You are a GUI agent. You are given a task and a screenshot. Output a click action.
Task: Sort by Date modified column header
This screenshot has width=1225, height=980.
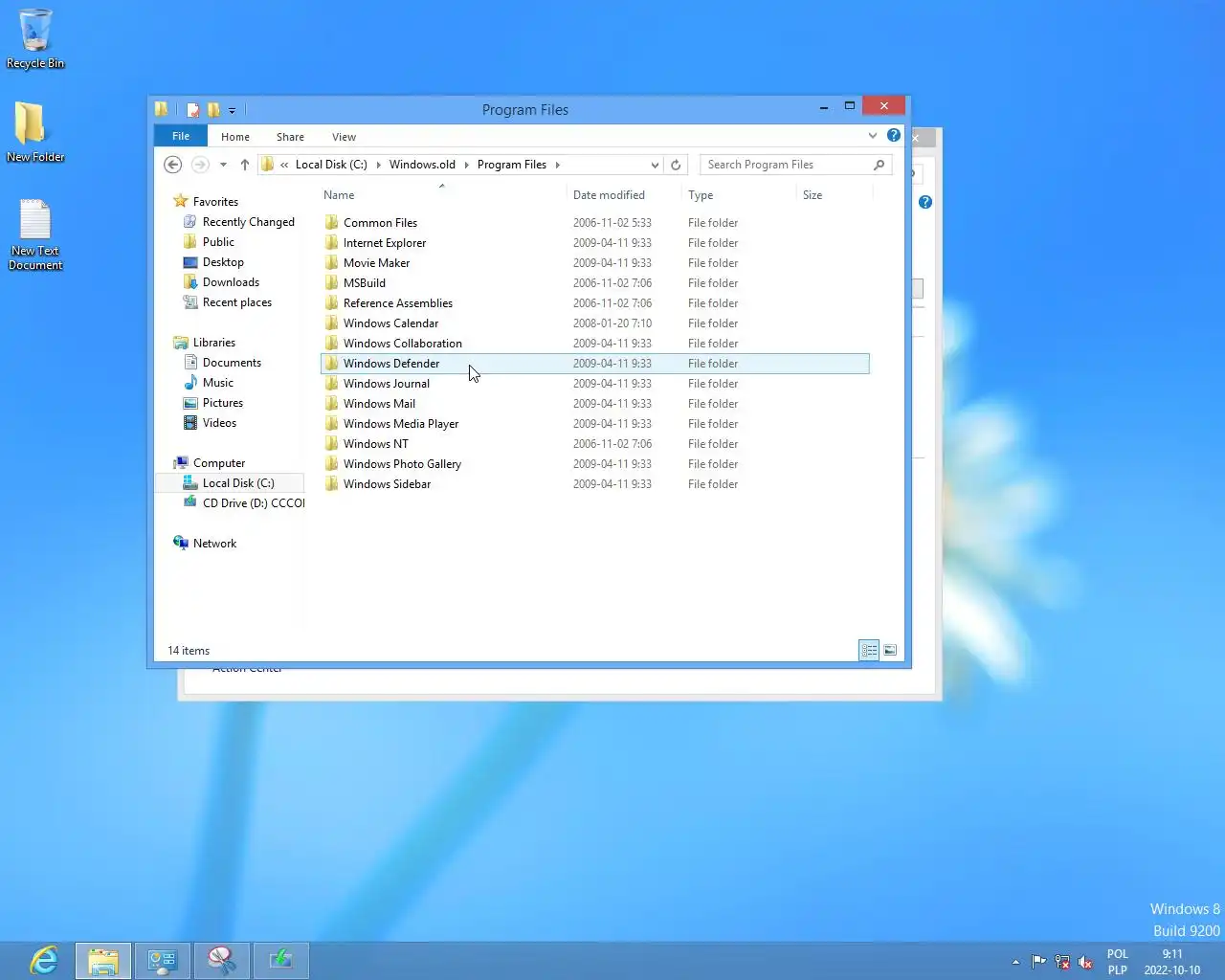click(x=624, y=195)
